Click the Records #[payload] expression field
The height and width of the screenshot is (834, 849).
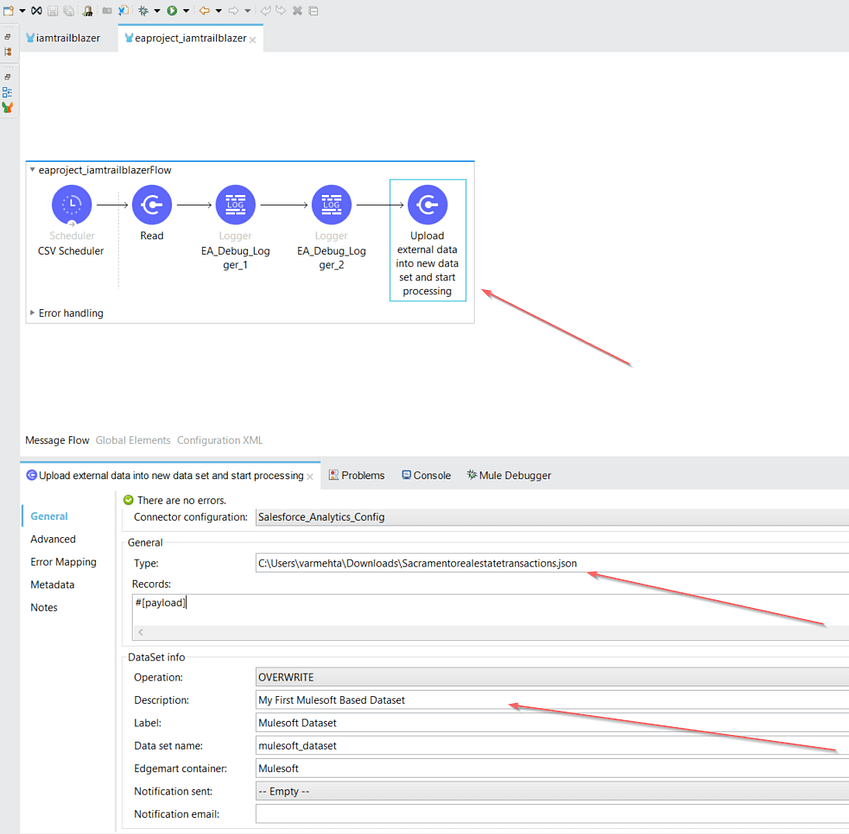491,610
